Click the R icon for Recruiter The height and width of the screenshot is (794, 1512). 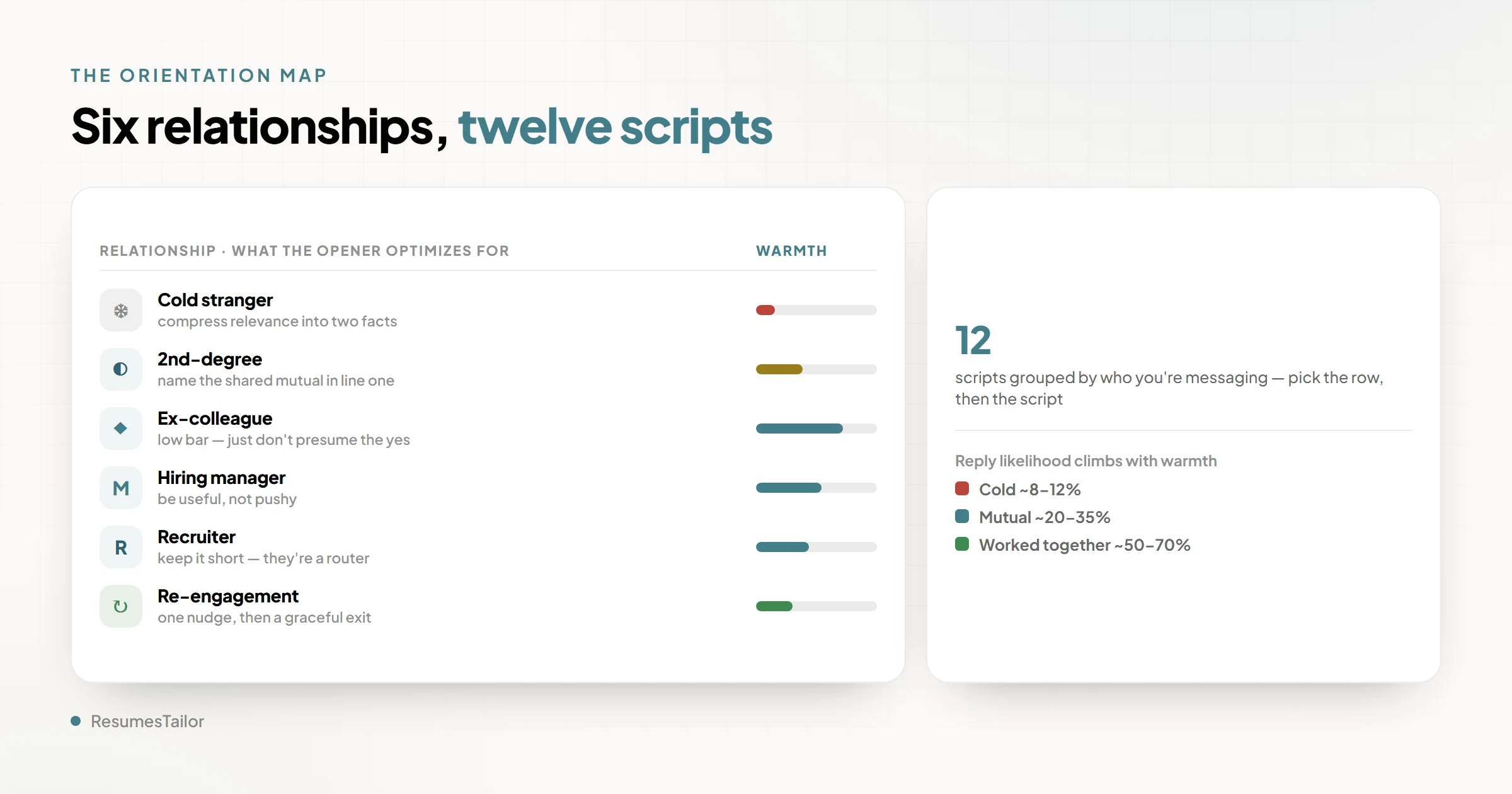pos(121,547)
